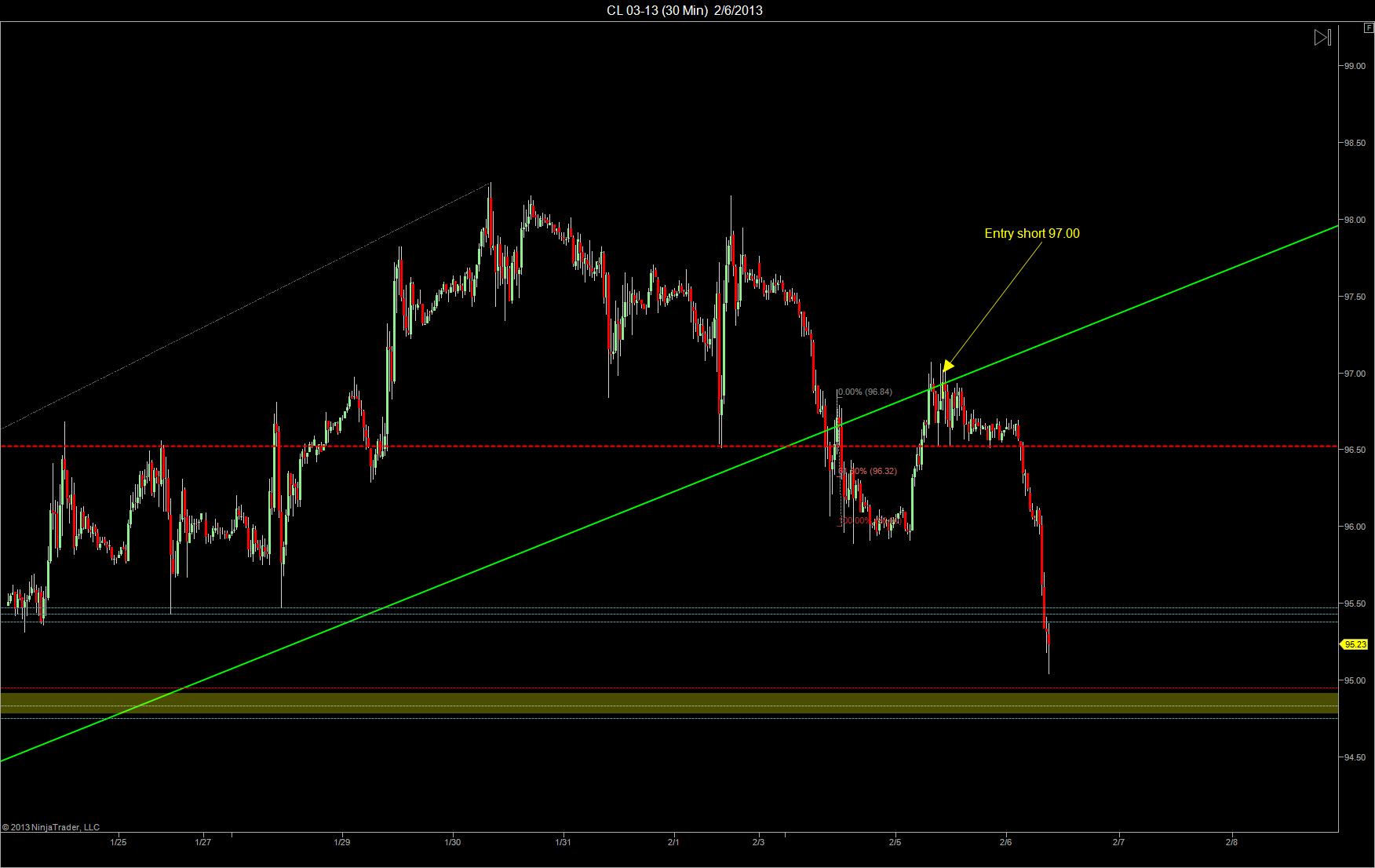Click the 96.00 price axis label
Image resolution: width=1375 pixels, height=868 pixels.
coord(1355,527)
